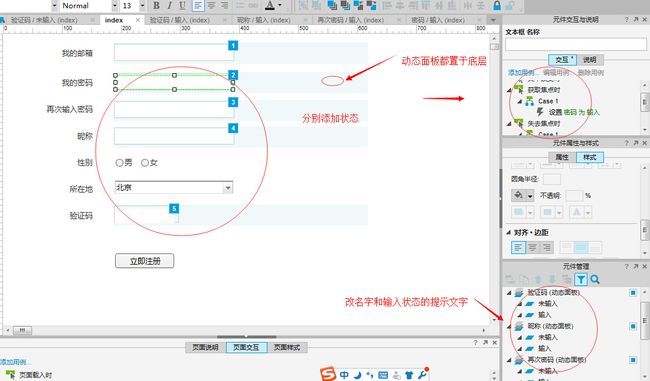Switch to 再次密码 / 输入 (index) tab

click(x=351, y=20)
